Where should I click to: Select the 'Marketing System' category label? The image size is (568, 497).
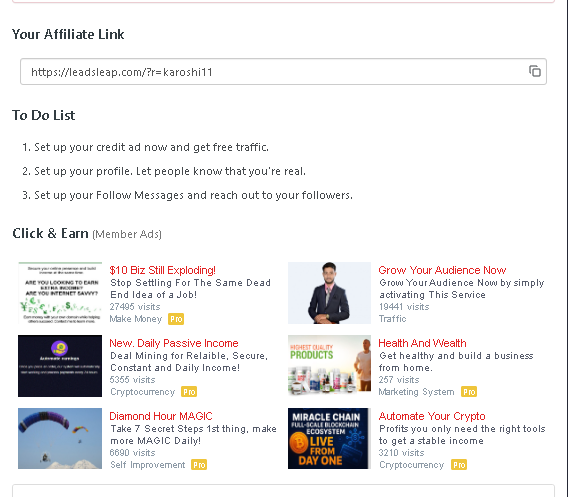point(417,392)
